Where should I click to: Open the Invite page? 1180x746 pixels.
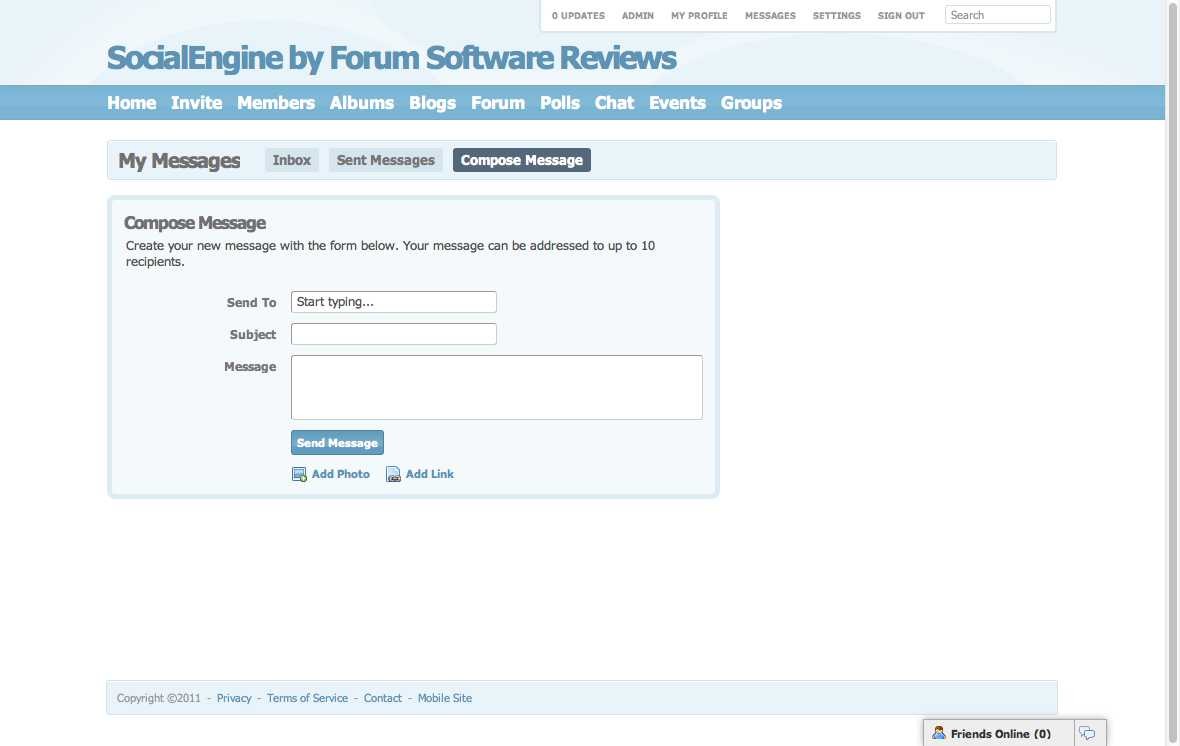pos(196,103)
